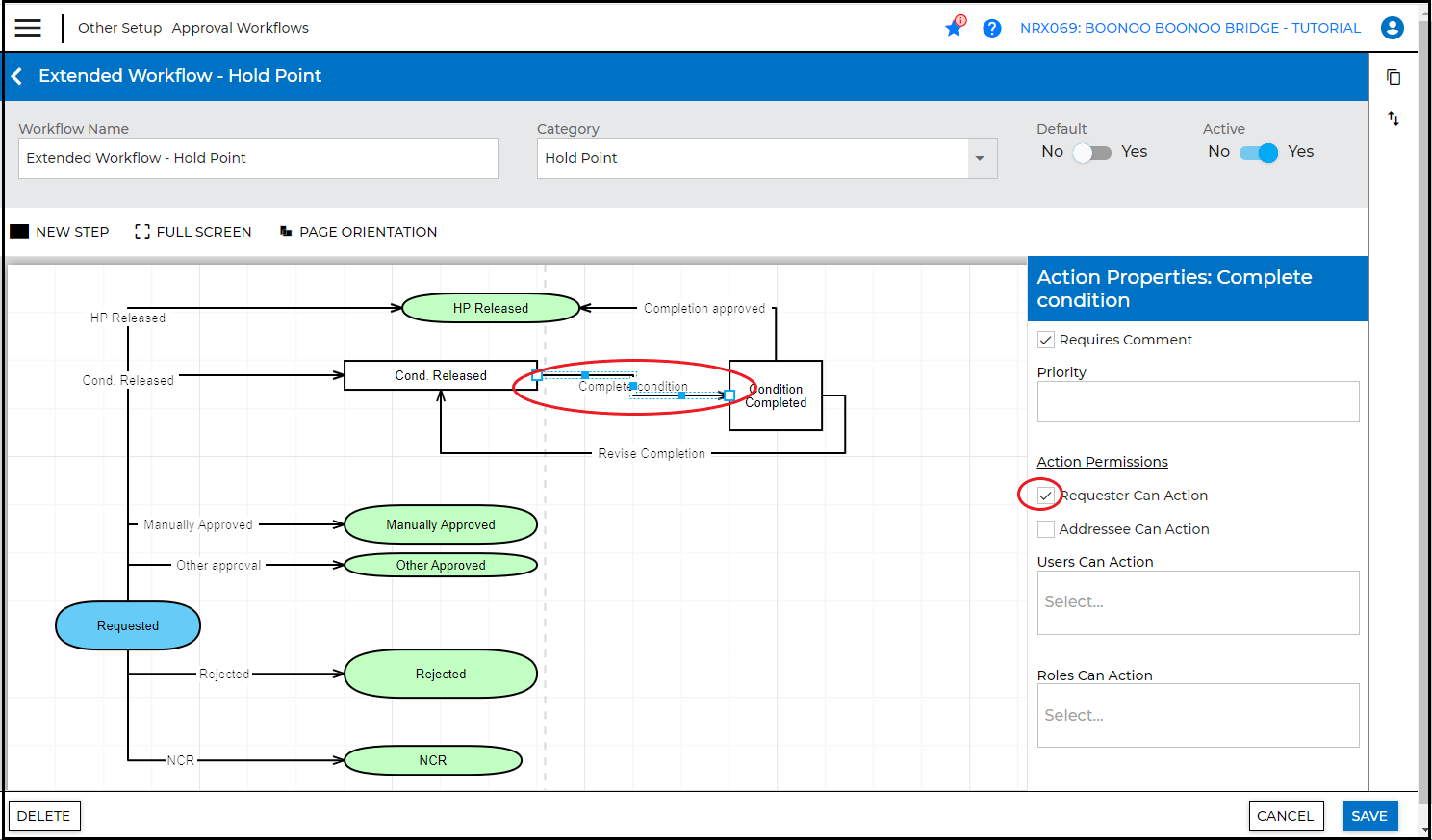
Task: Click the Page Orientation toolbar option
Action: point(358,232)
